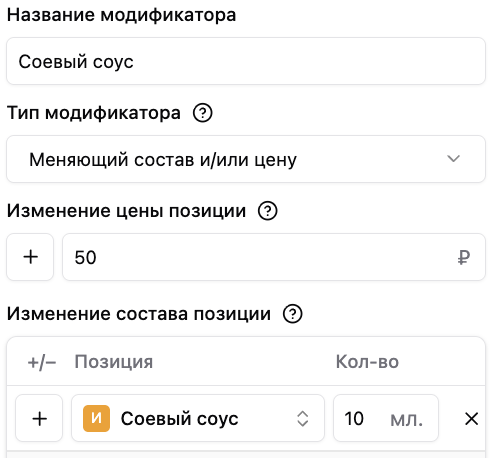Click the Название модификатора label
The image size is (494, 458).
[121, 15]
